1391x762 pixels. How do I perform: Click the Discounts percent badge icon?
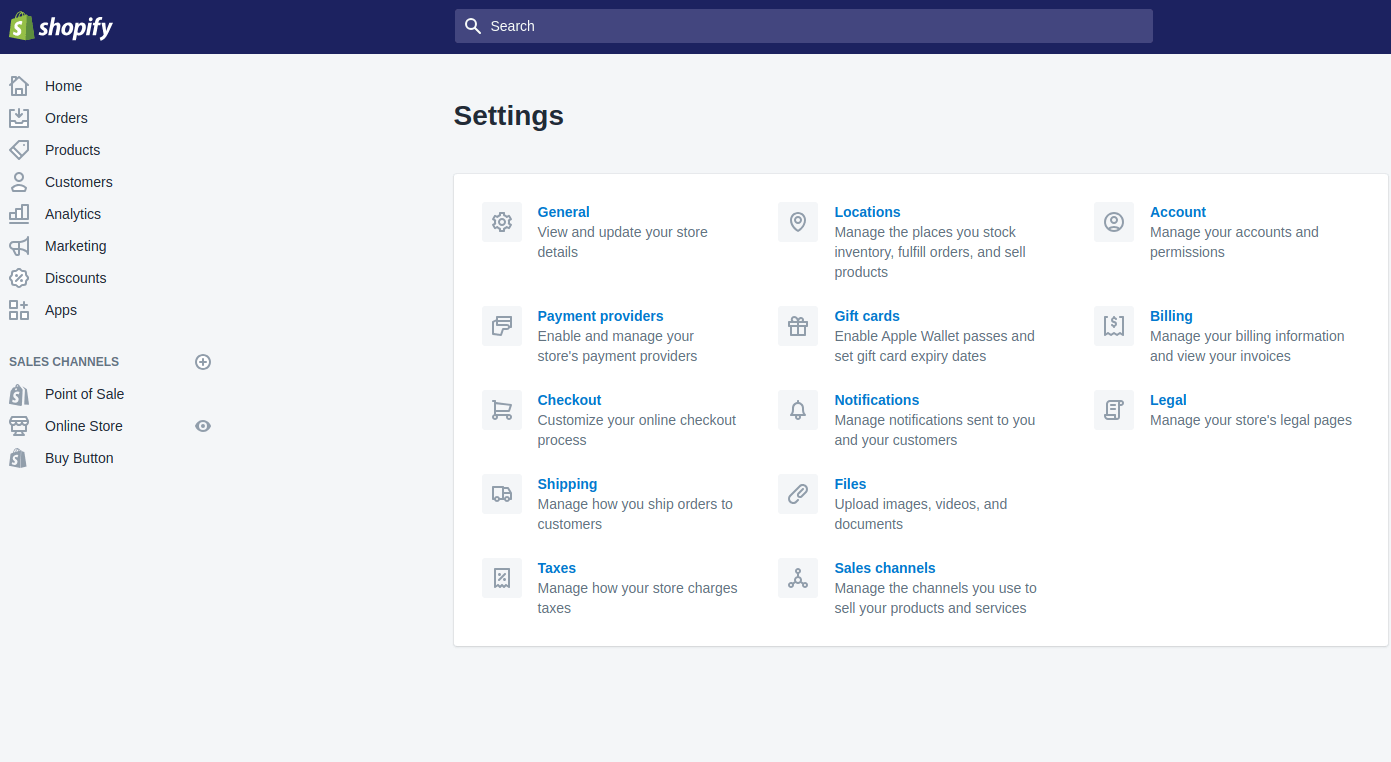click(19, 278)
